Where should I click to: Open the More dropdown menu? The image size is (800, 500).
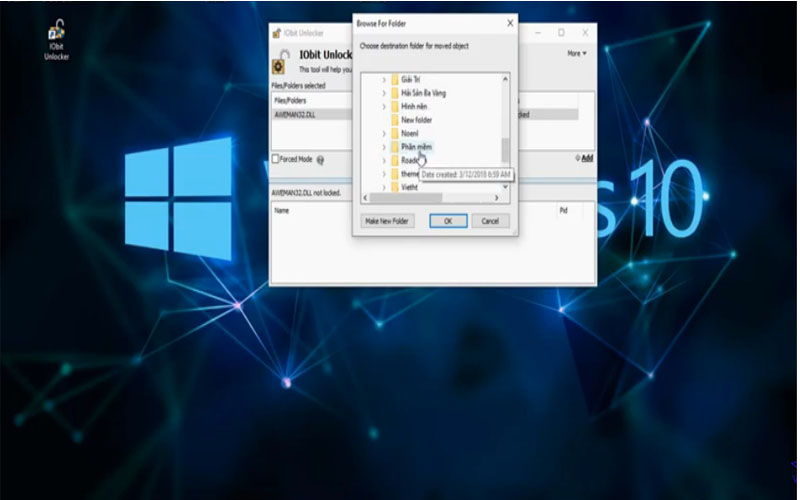tap(577, 53)
